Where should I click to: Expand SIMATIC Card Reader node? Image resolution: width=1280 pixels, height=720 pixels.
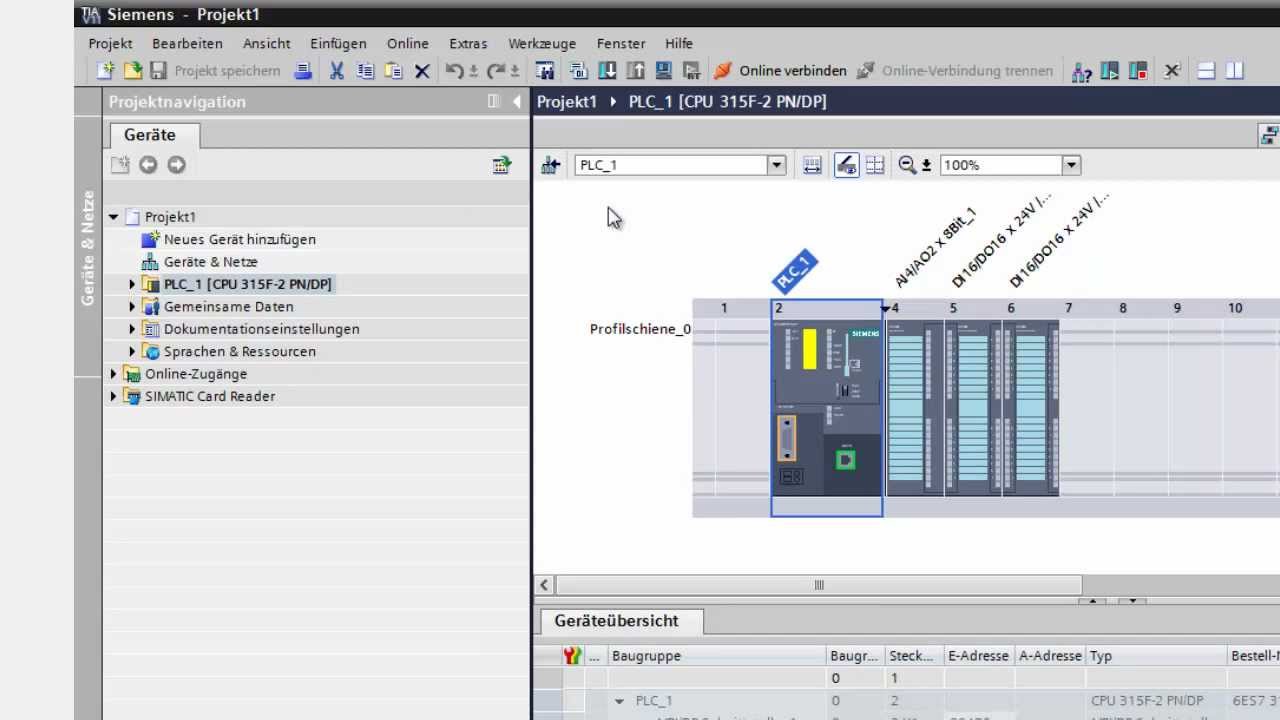coord(113,397)
